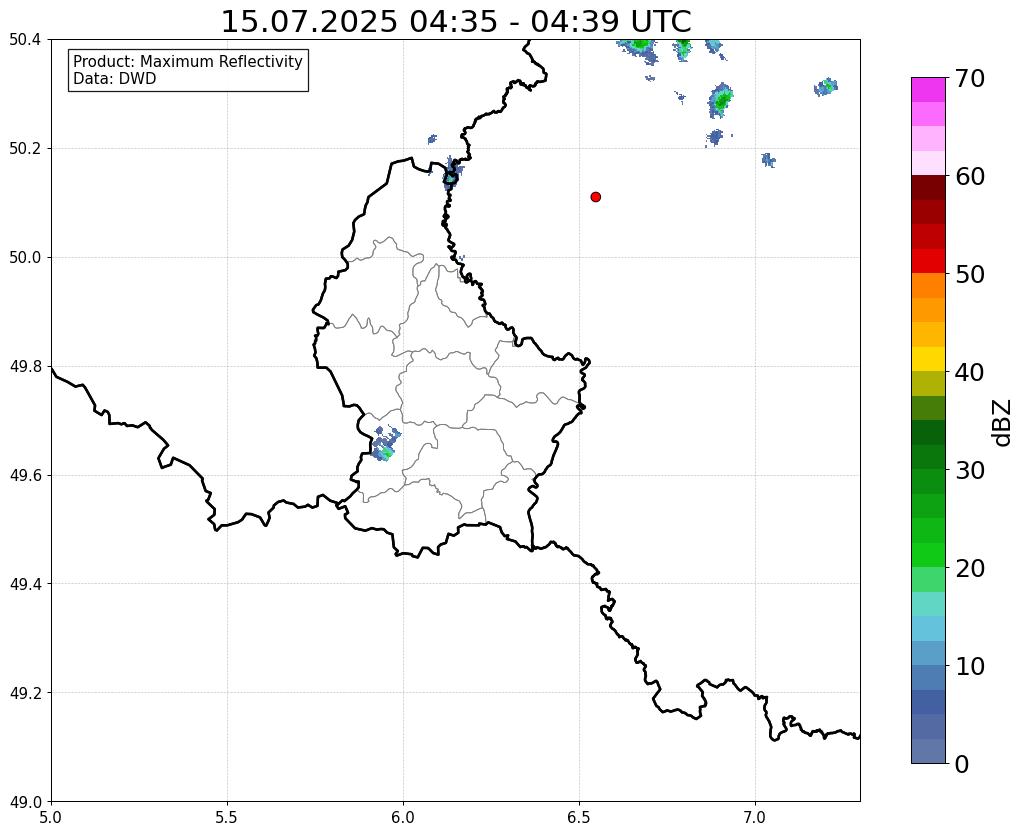Click latitude axis label 49.2

point(25,693)
